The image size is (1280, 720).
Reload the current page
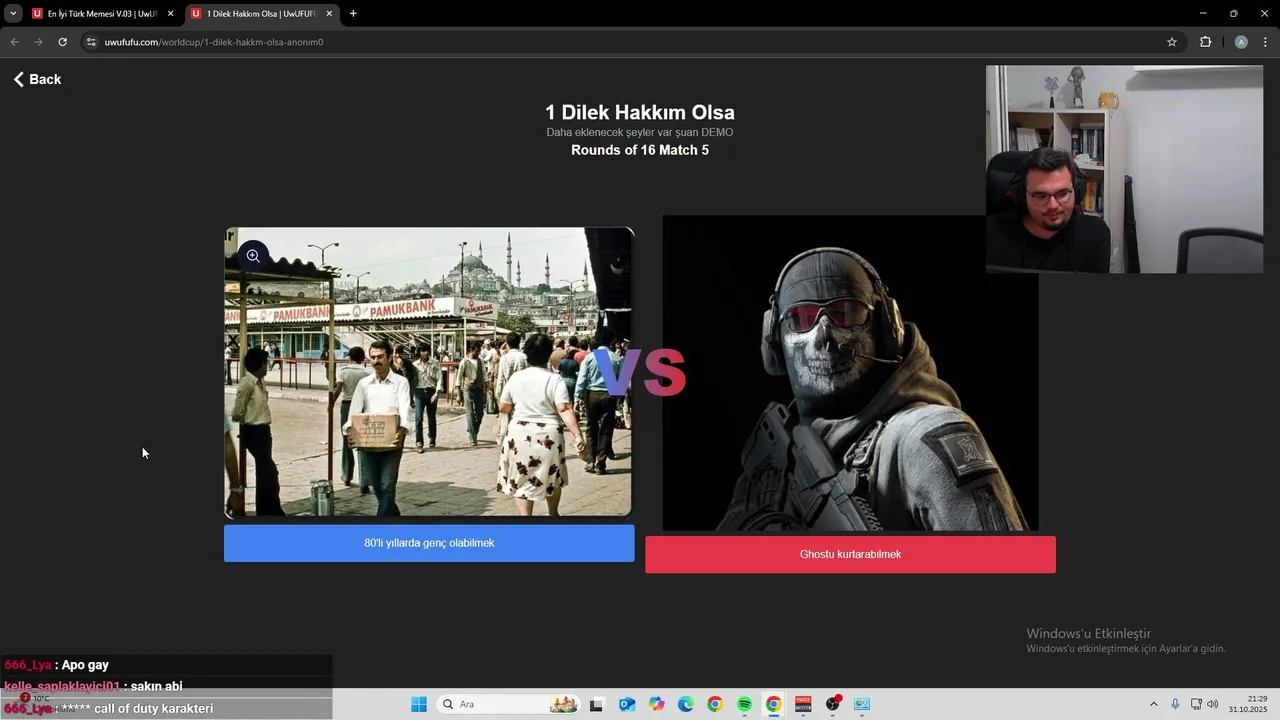coord(62,42)
